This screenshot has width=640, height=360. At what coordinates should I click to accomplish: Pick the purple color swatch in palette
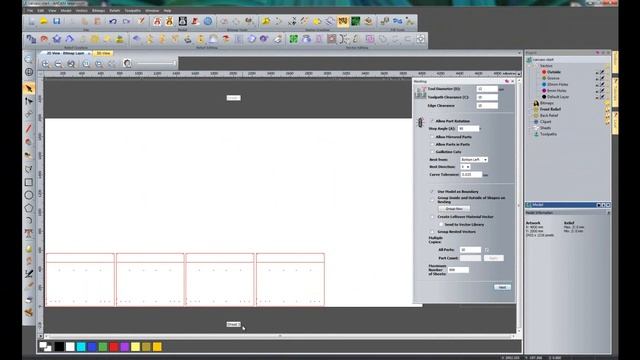click(x=124, y=347)
